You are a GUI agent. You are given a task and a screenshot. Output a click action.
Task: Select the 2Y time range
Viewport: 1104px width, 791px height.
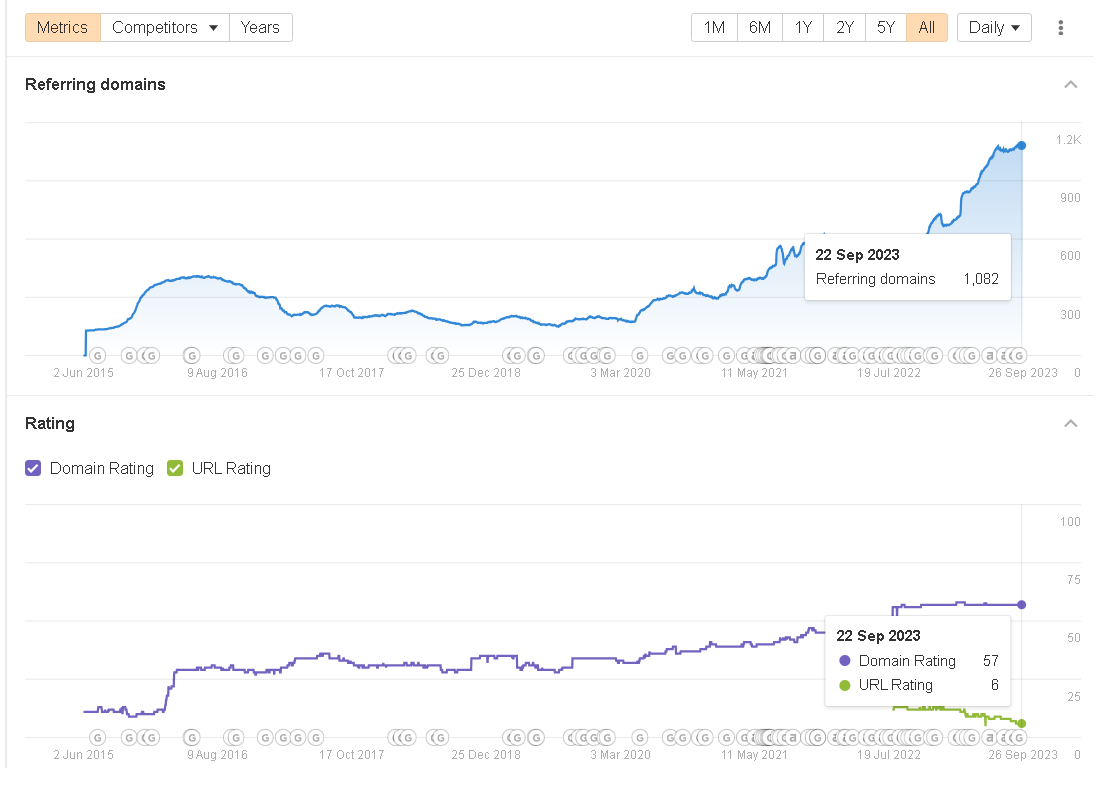(845, 28)
